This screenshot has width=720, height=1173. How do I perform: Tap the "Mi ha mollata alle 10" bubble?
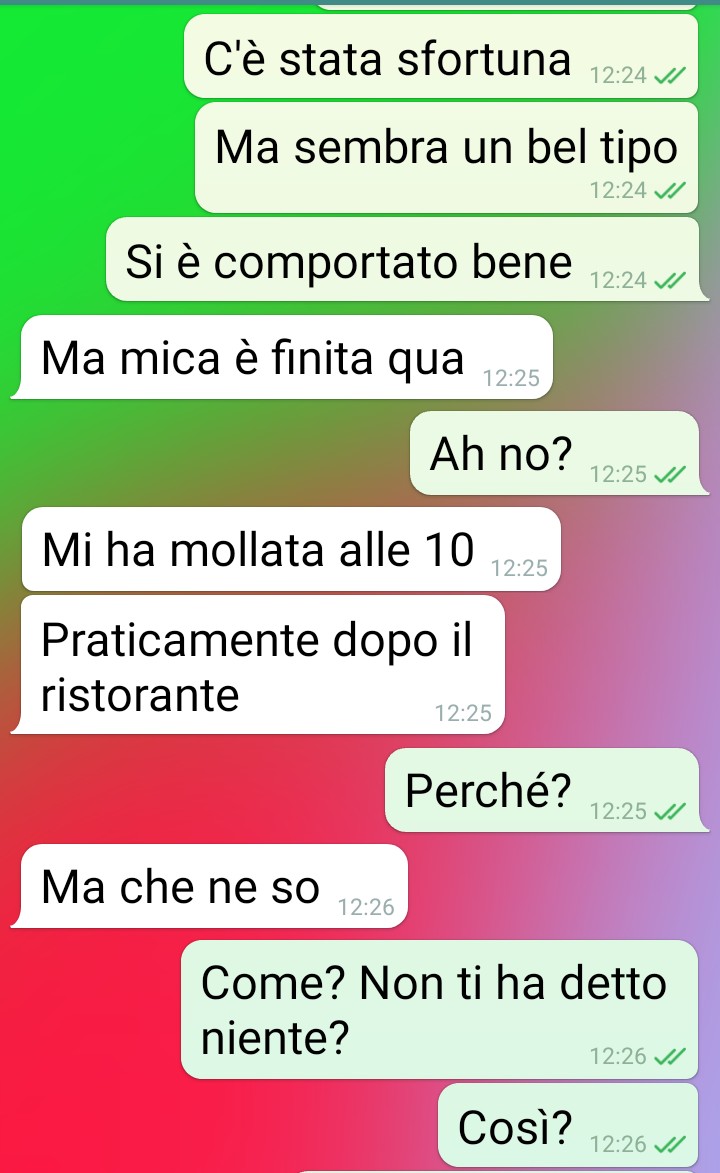[291, 549]
